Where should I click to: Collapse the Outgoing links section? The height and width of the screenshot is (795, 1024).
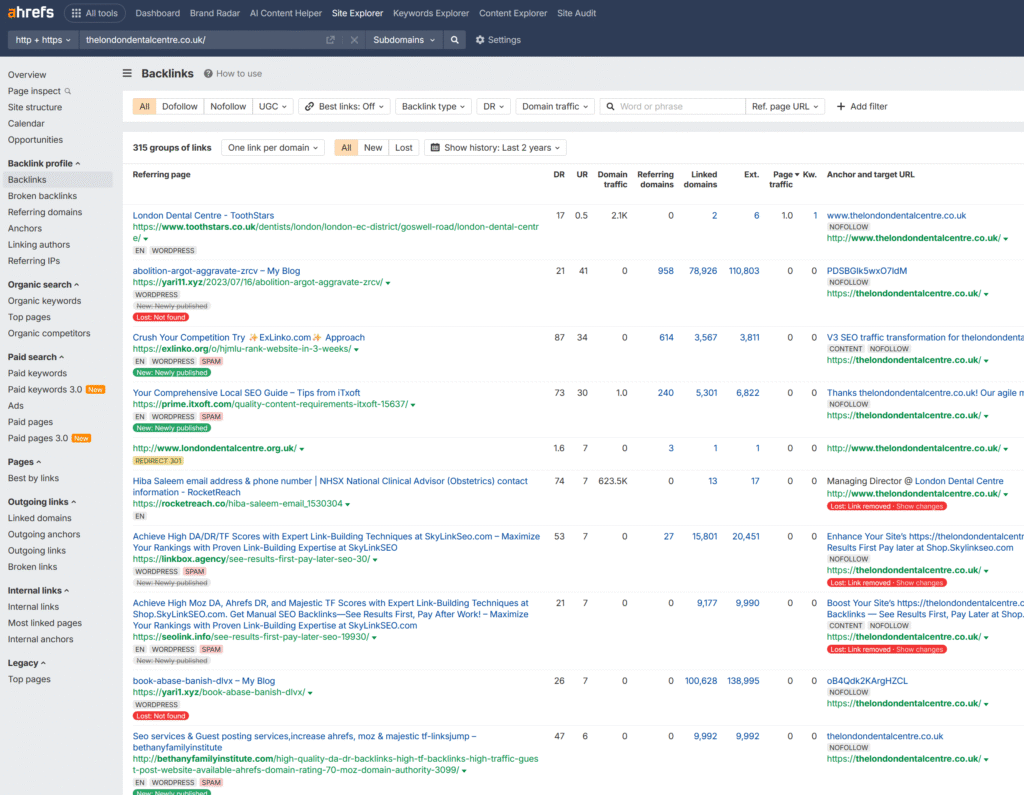tap(42, 502)
